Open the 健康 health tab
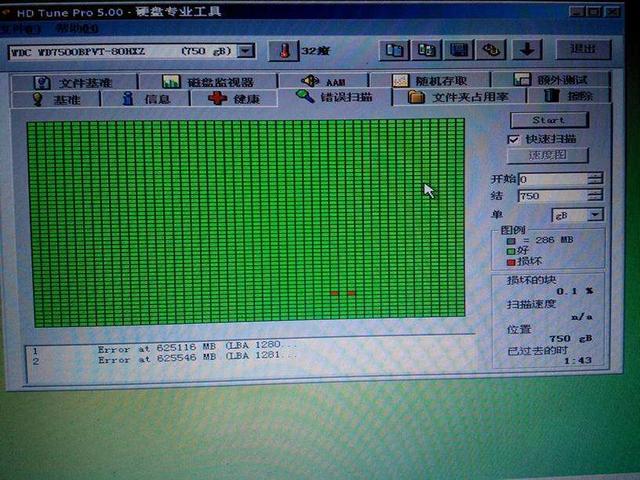The image size is (640, 480). pyautogui.click(x=235, y=98)
